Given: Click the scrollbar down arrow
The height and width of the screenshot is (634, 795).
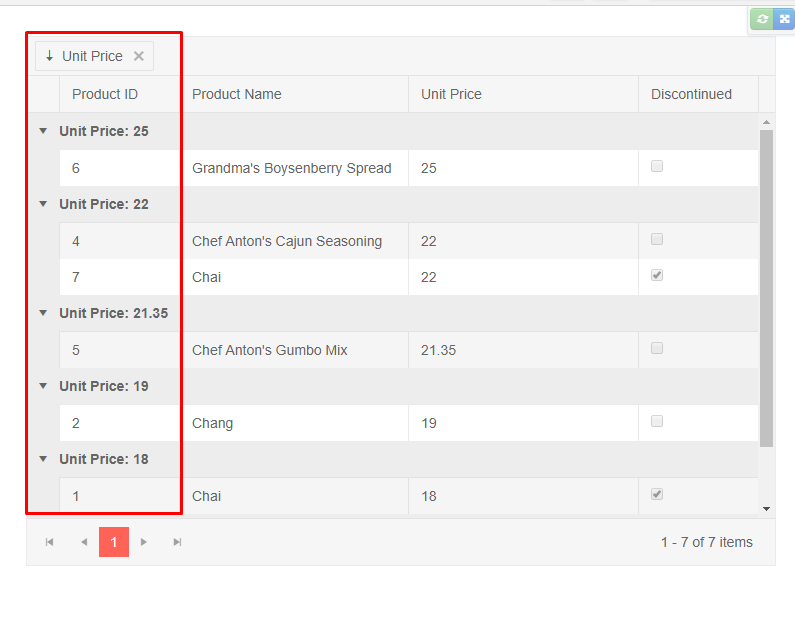Looking at the screenshot, I should click(x=767, y=509).
